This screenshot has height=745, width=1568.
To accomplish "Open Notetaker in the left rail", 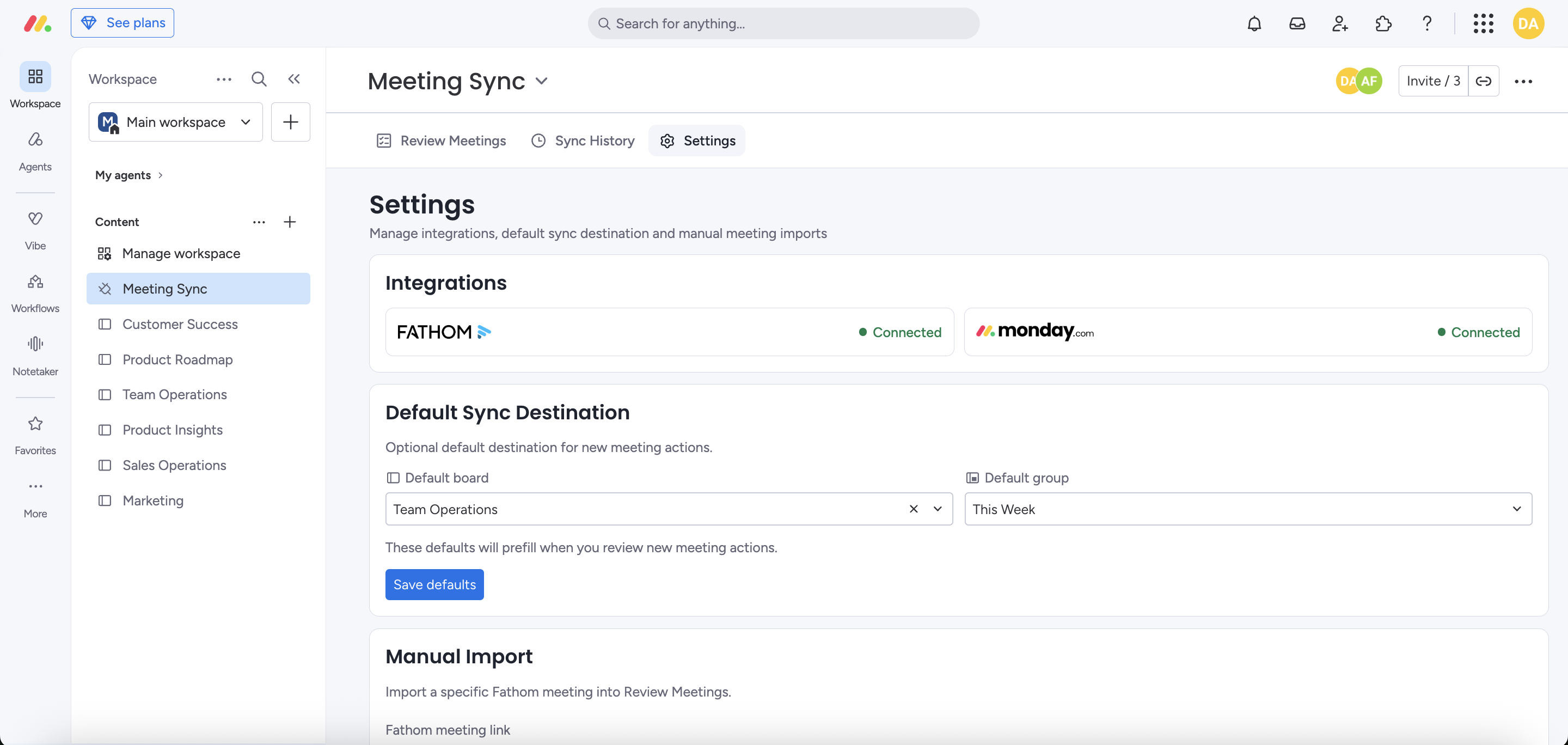I will [35, 356].
